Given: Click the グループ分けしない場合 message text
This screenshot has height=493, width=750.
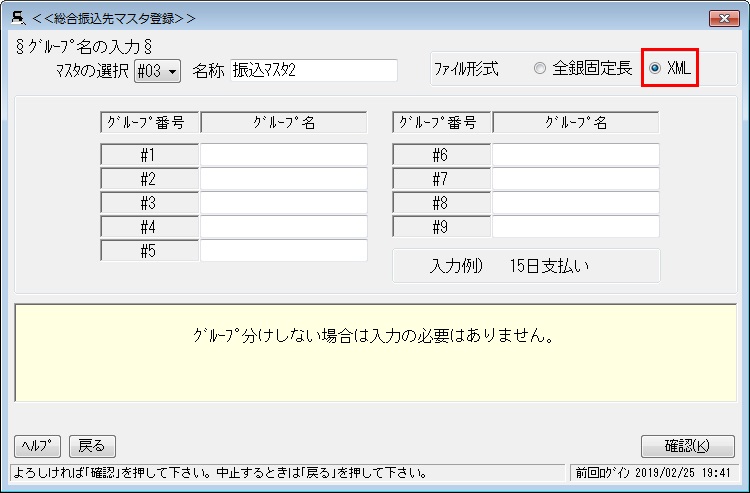Looking at the screenshot, I should coord(374,336).
